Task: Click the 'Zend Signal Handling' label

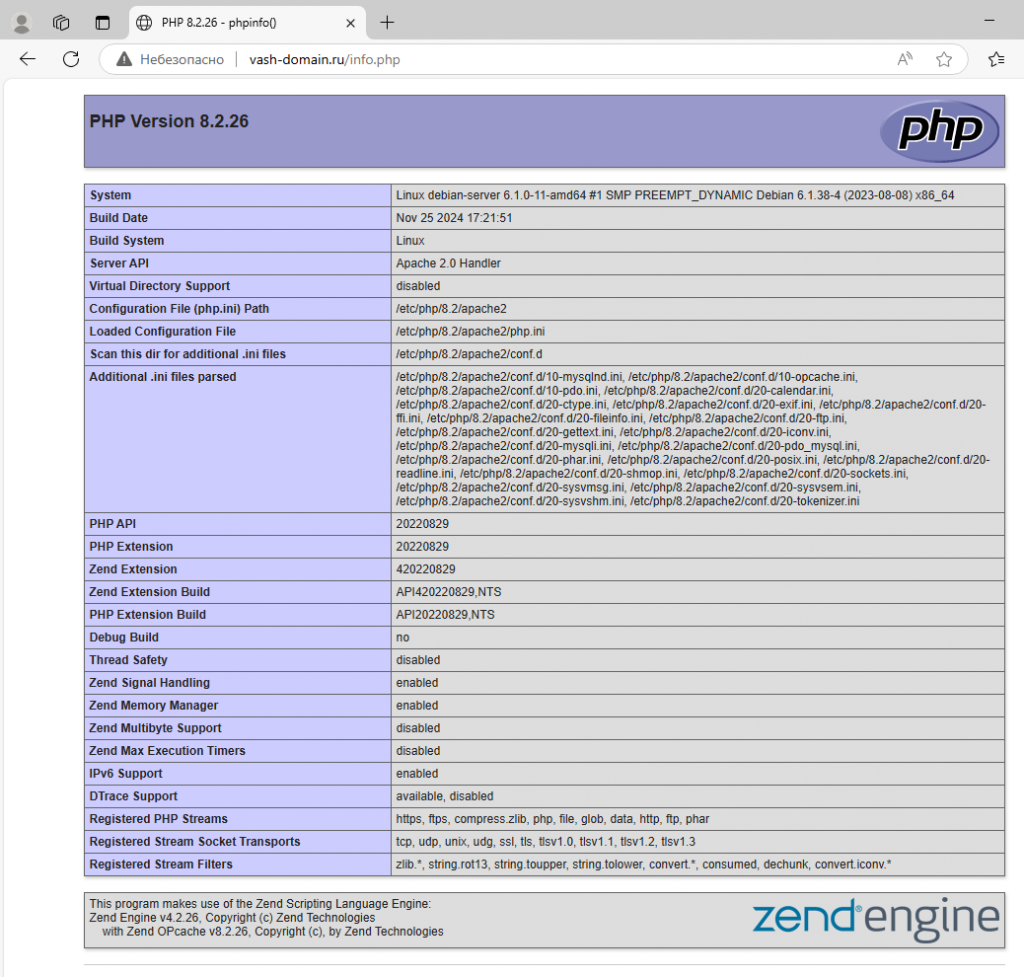Action: click(x=150, y=683)
